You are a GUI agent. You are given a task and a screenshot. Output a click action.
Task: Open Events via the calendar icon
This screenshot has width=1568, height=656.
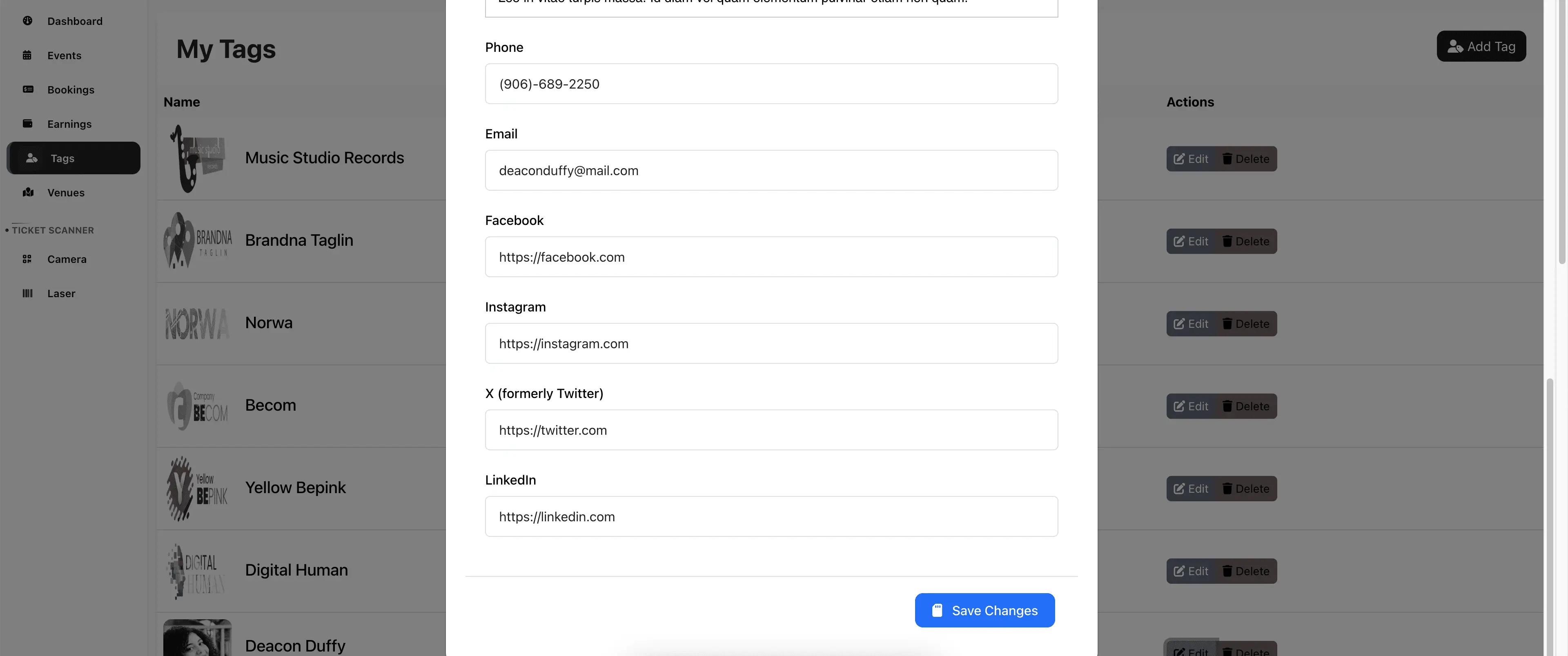click(x=28, y=55)
